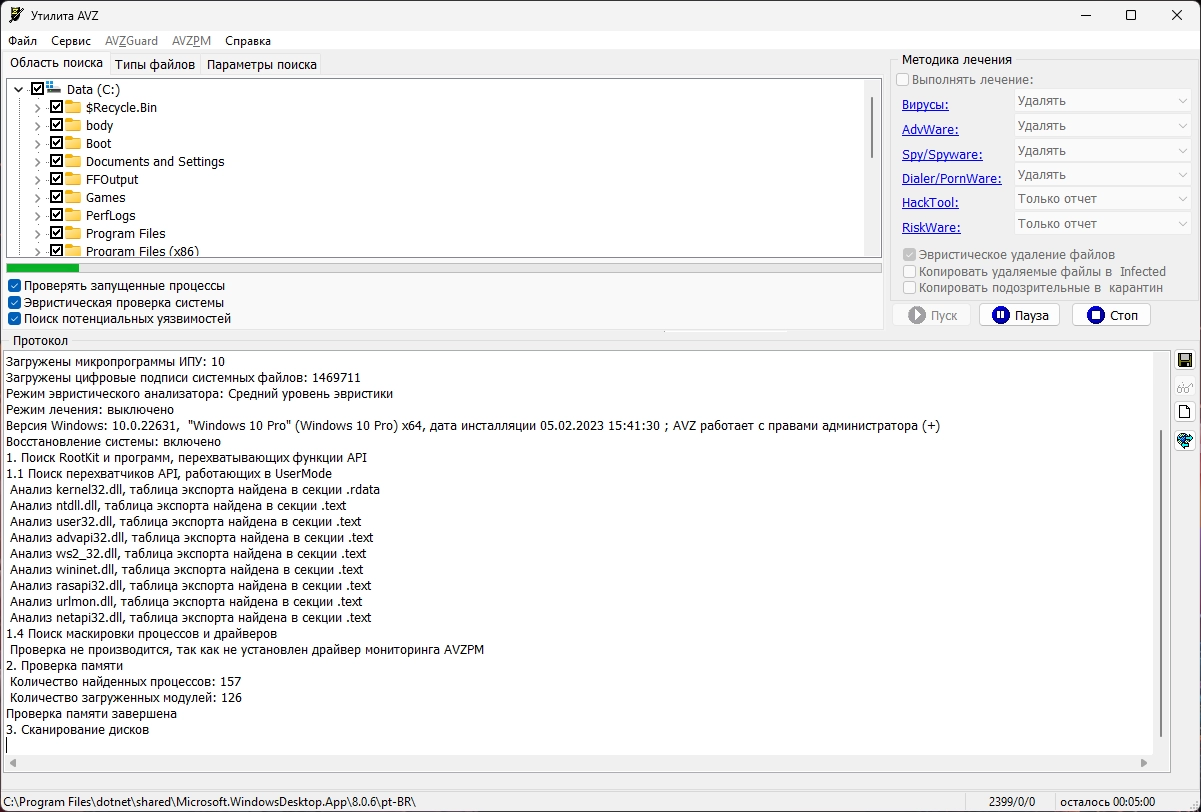Click the Games folder icon

[73, 197]
